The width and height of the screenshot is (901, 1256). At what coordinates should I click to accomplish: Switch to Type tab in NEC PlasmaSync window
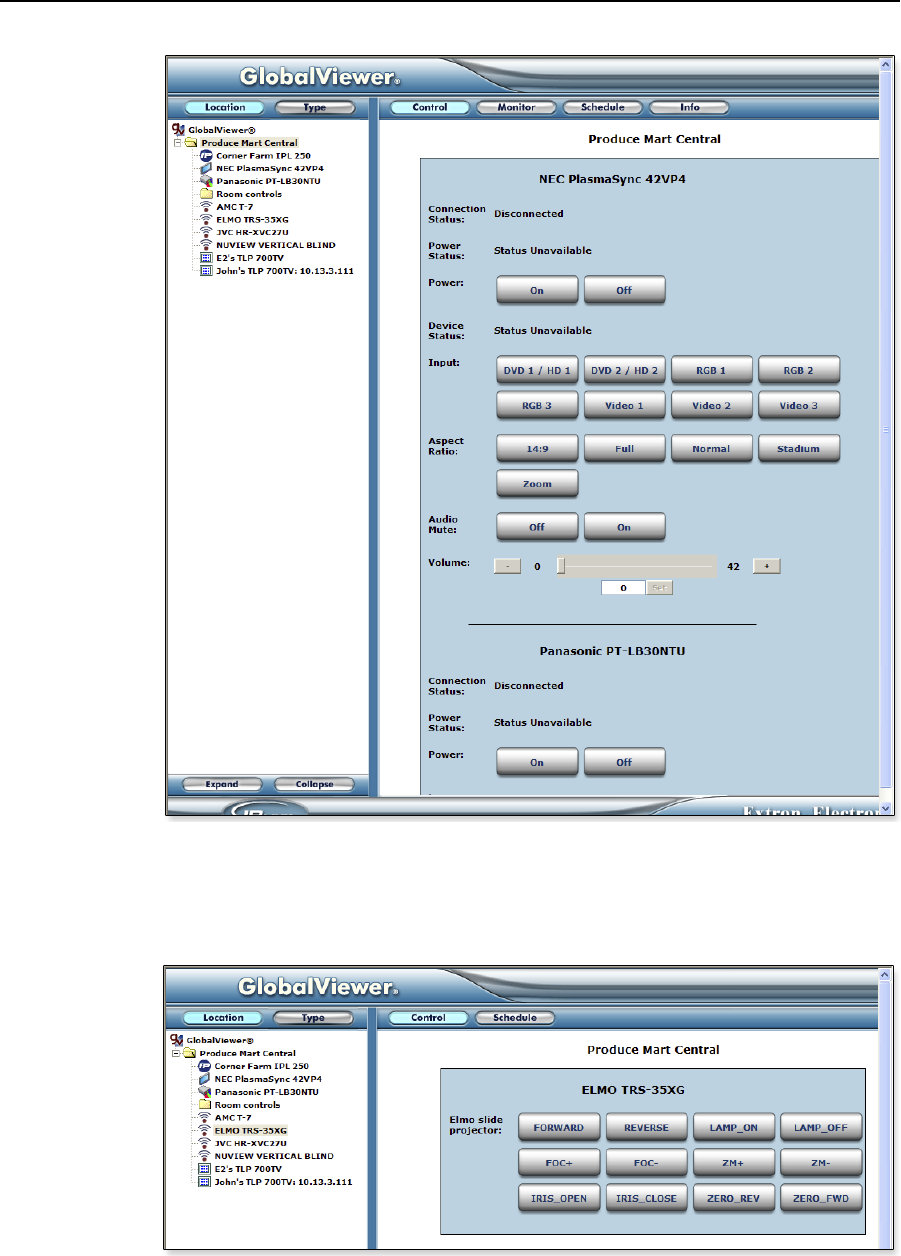point(314,107)
